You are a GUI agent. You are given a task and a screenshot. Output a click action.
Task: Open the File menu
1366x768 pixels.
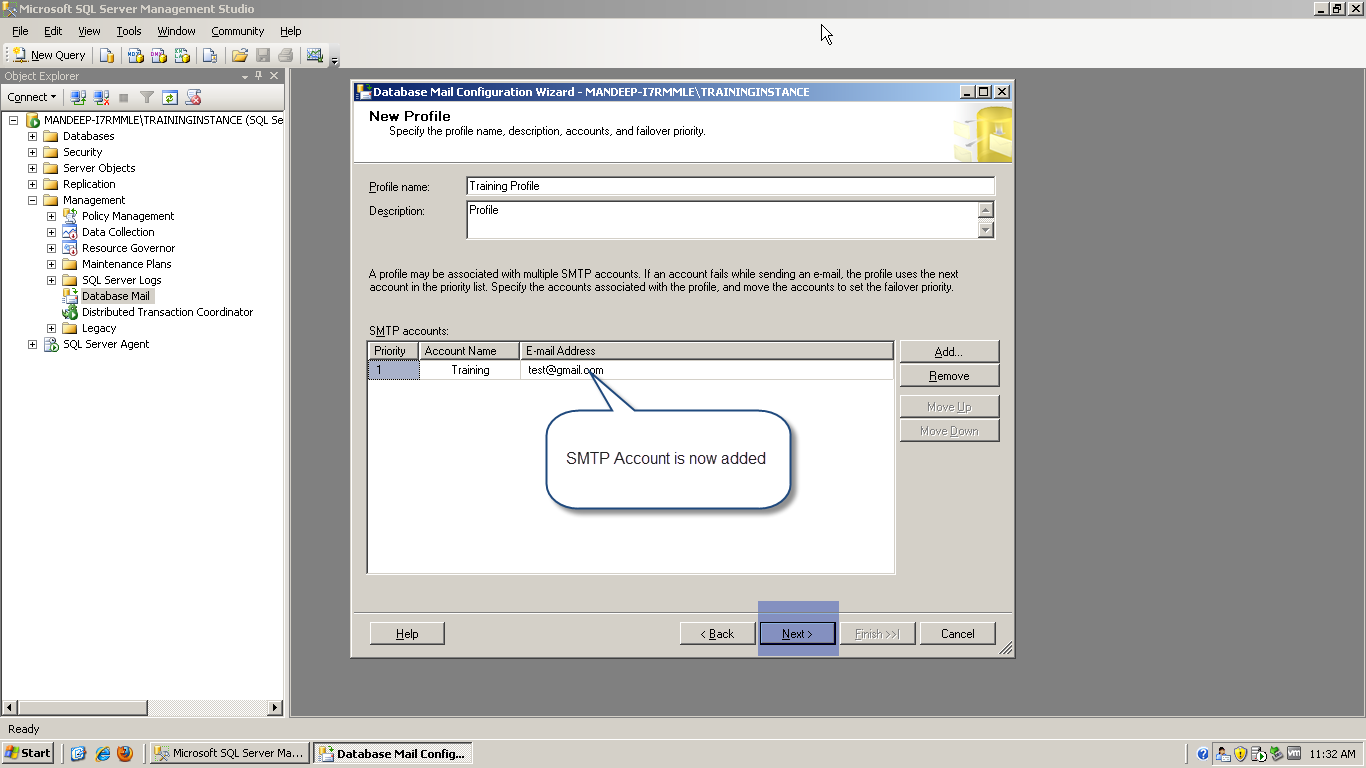point(20,31)
